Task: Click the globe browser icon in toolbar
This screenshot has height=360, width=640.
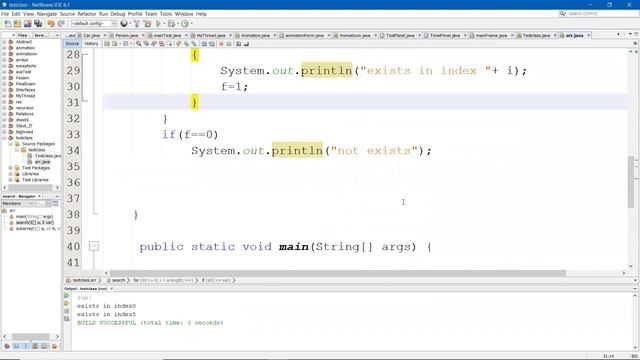Action: 124,24
